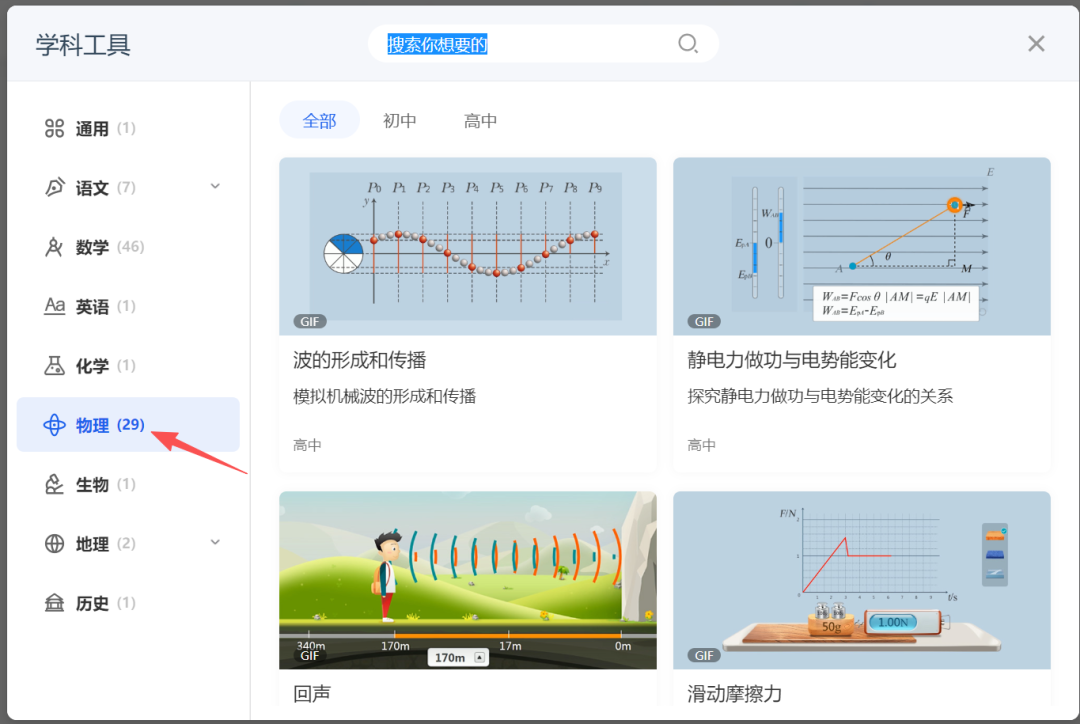Click the 地理 globe icon
The height and width of the screenshot is (724, 1080).
56,544
